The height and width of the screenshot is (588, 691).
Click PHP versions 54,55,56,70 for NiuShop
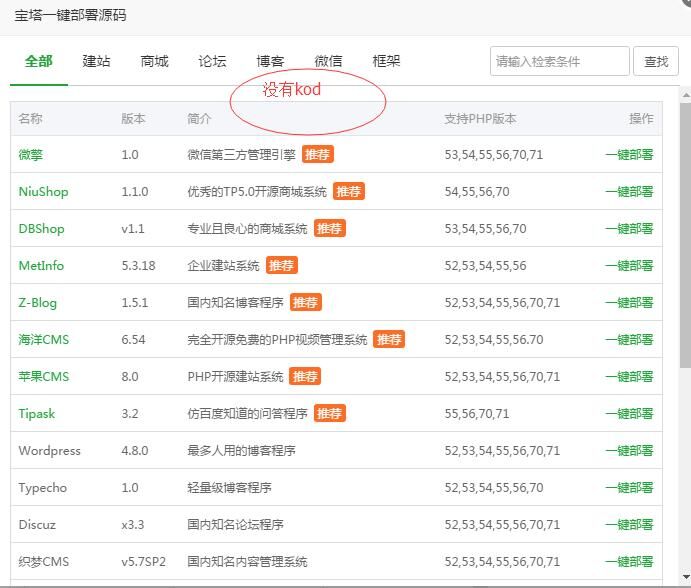pos(477,192)
